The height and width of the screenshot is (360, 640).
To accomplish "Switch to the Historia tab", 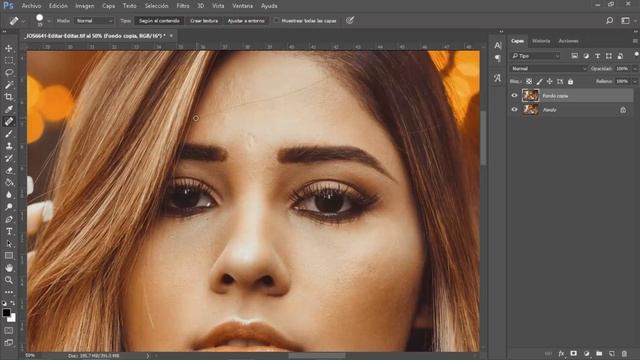I will [541, 41].
